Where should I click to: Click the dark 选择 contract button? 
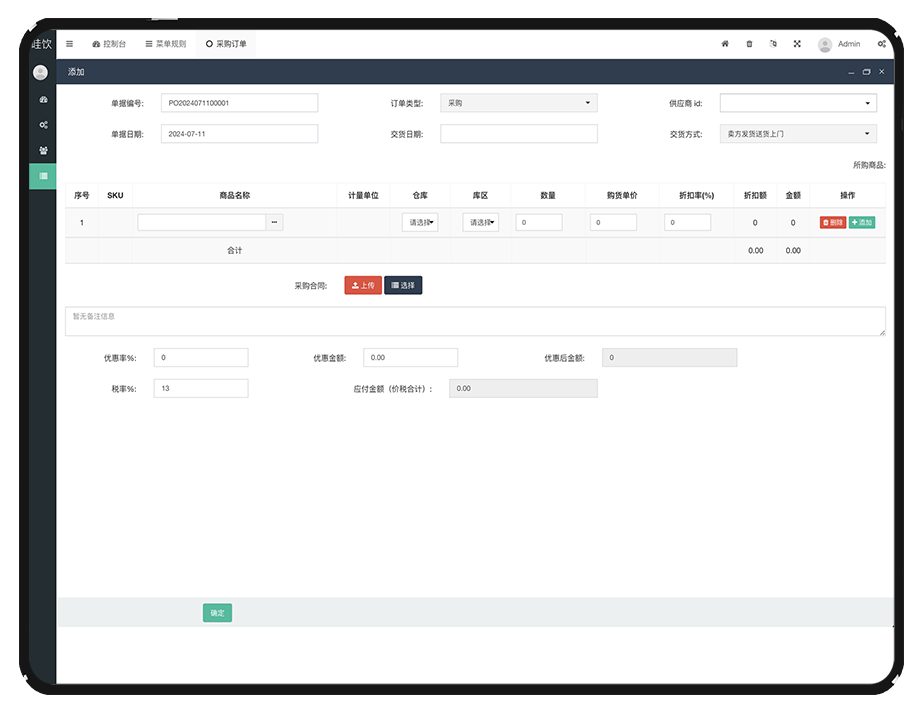403,285
